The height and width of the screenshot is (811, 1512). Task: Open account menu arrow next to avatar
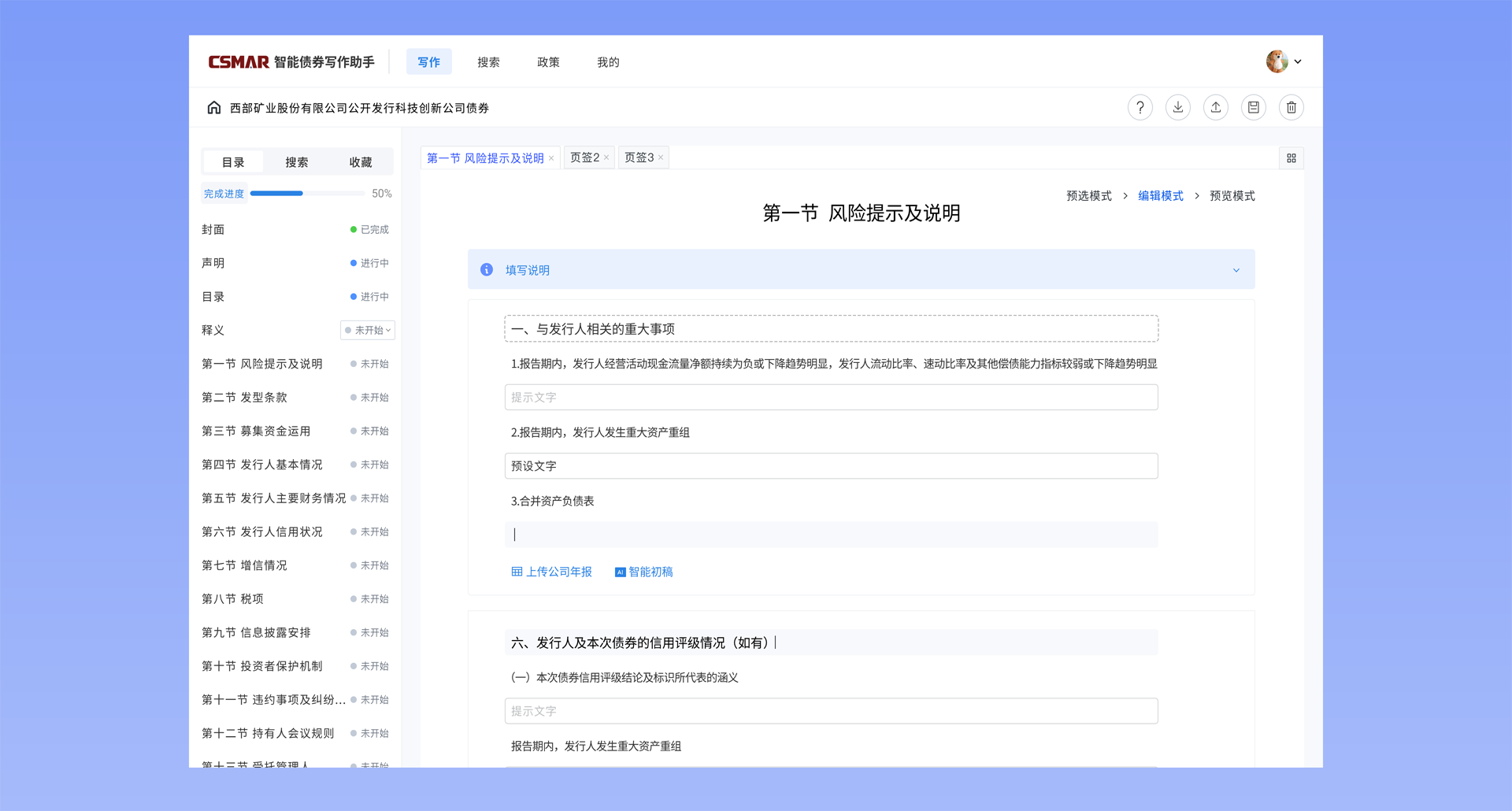[1298, 61]
